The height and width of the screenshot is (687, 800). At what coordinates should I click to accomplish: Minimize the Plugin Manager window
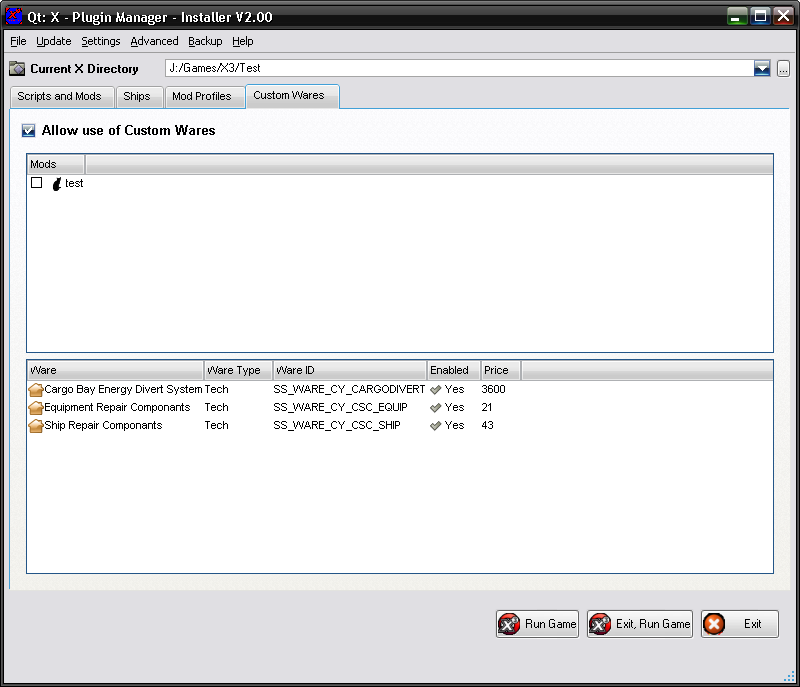[737, 16]
